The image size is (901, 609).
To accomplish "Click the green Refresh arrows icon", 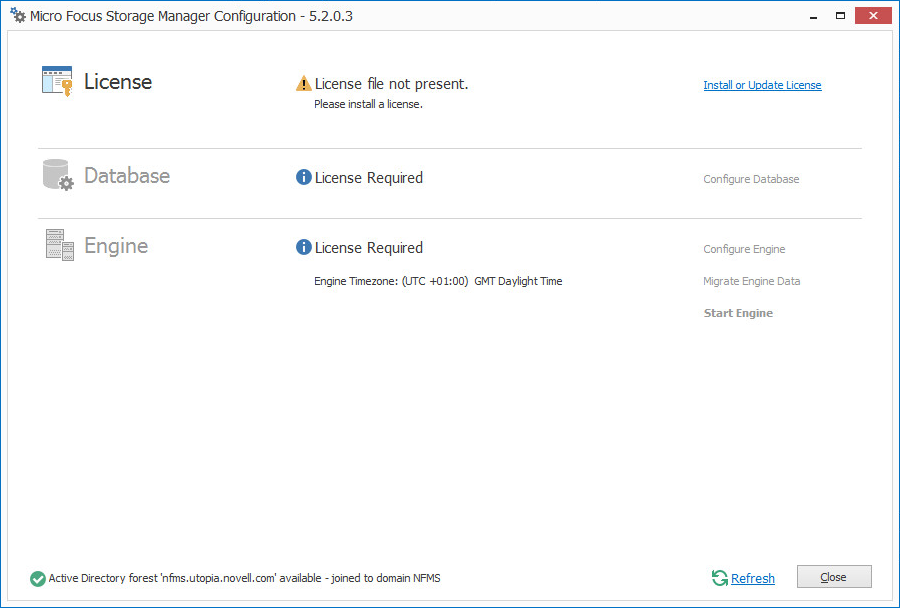I will 719,578.
